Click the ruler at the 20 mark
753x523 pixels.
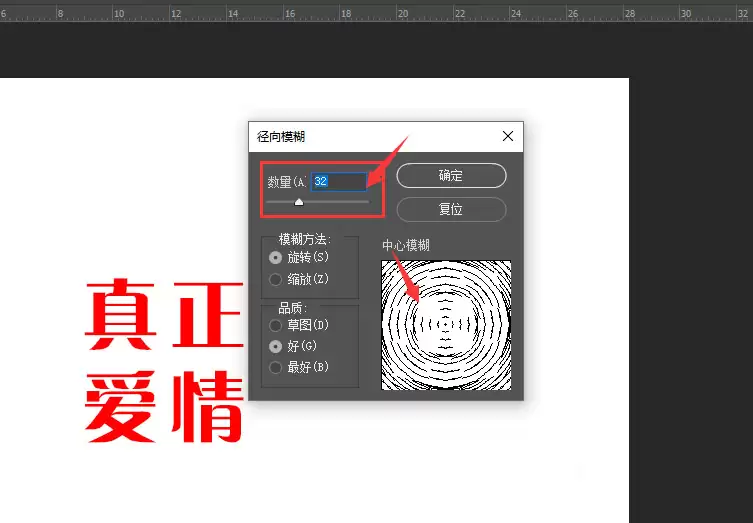pos(403,13)
